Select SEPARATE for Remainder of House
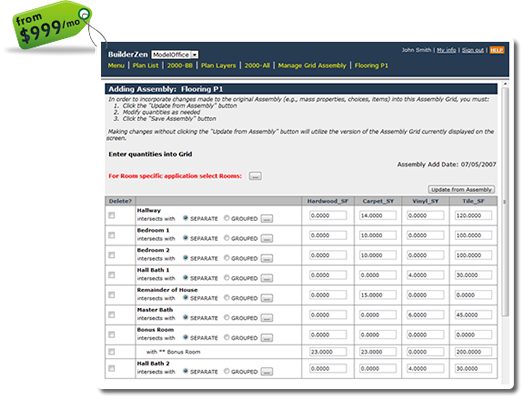 [185, 297]
